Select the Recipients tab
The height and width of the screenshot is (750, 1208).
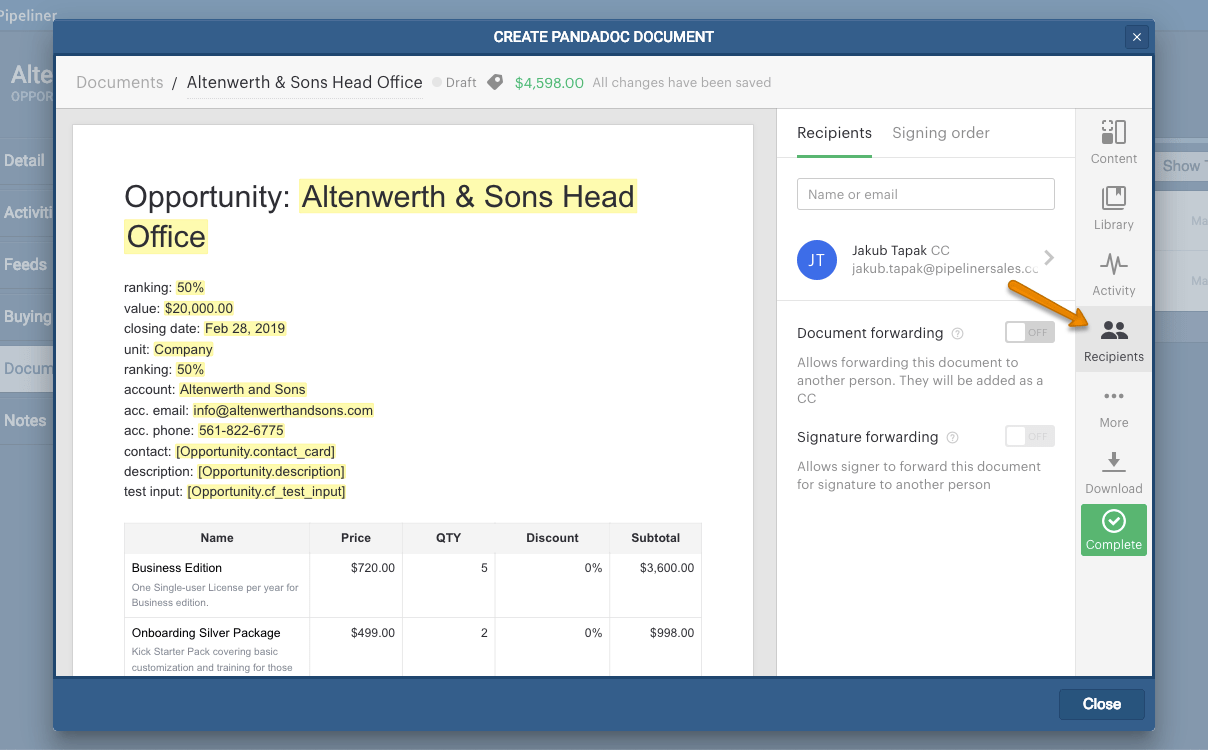point(834,133)
